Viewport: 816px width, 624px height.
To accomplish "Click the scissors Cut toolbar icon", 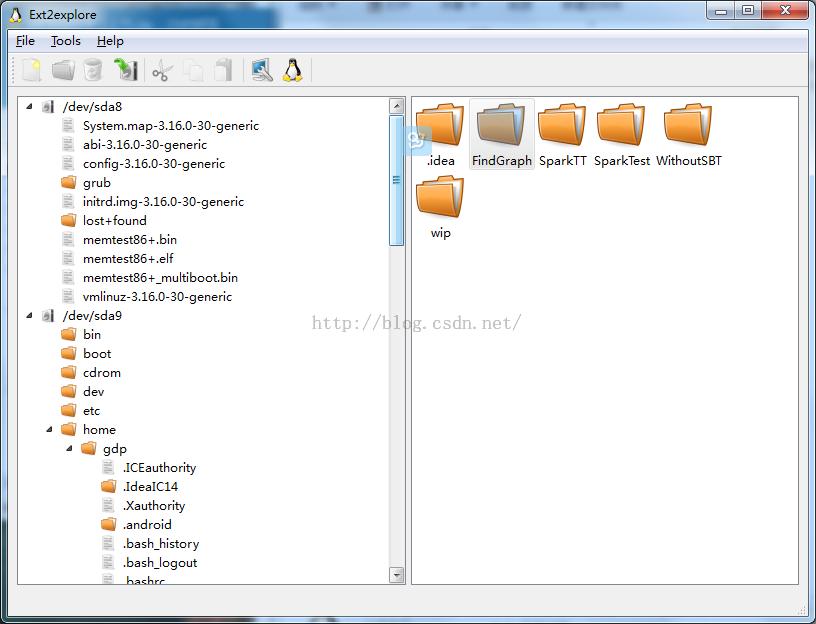I will 161,70.
